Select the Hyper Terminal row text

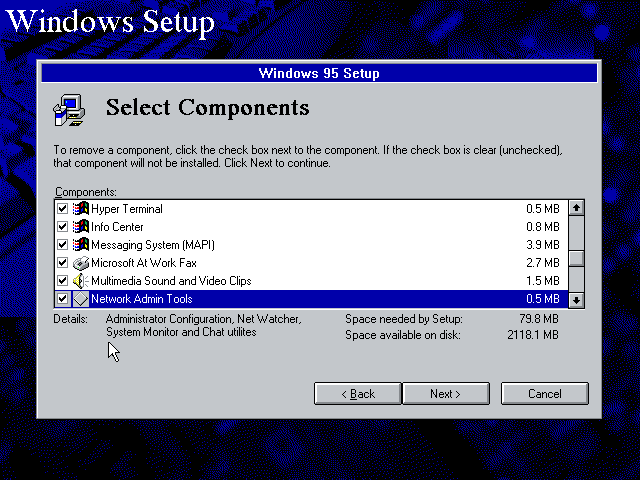127,209
